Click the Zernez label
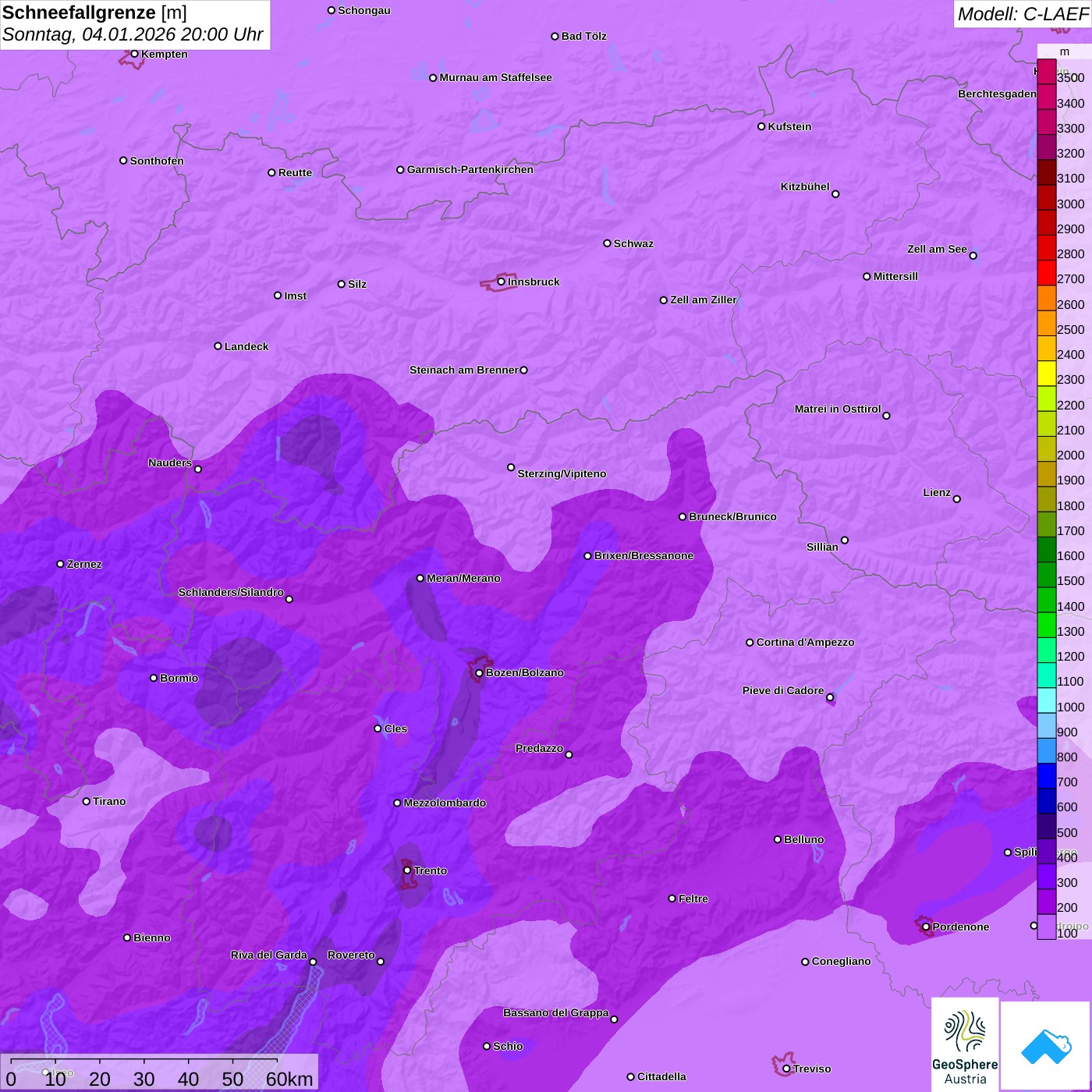This screenshot has height=1092, width=1092. 84,564
